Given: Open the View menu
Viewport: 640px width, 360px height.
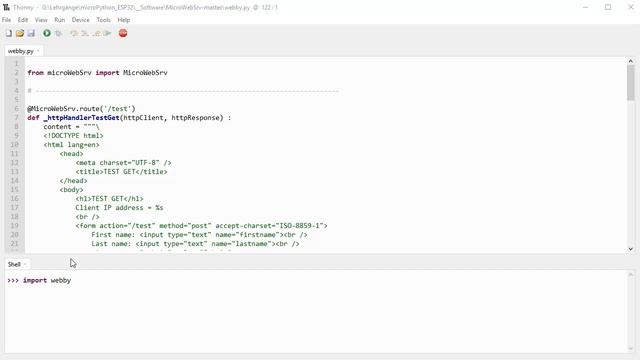Looking at the screenshot, I should point(41,20).
